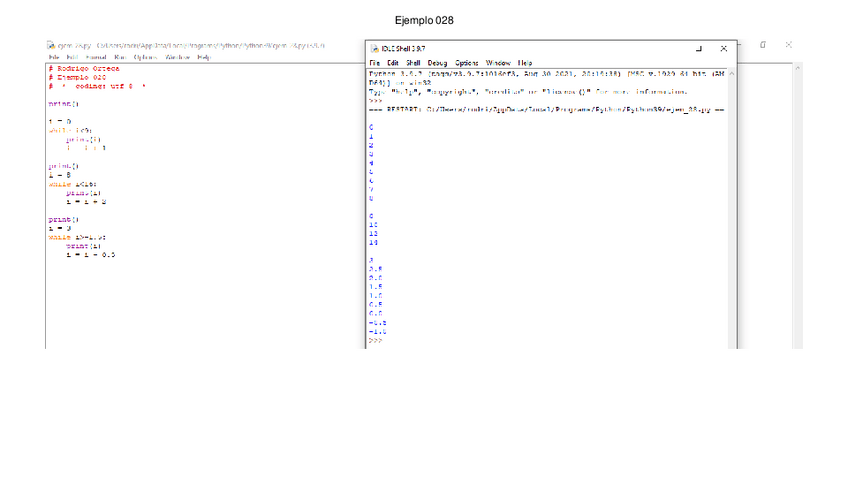Click the 'i = 3' assignment line
848x477 pixels.
(59, 228)
